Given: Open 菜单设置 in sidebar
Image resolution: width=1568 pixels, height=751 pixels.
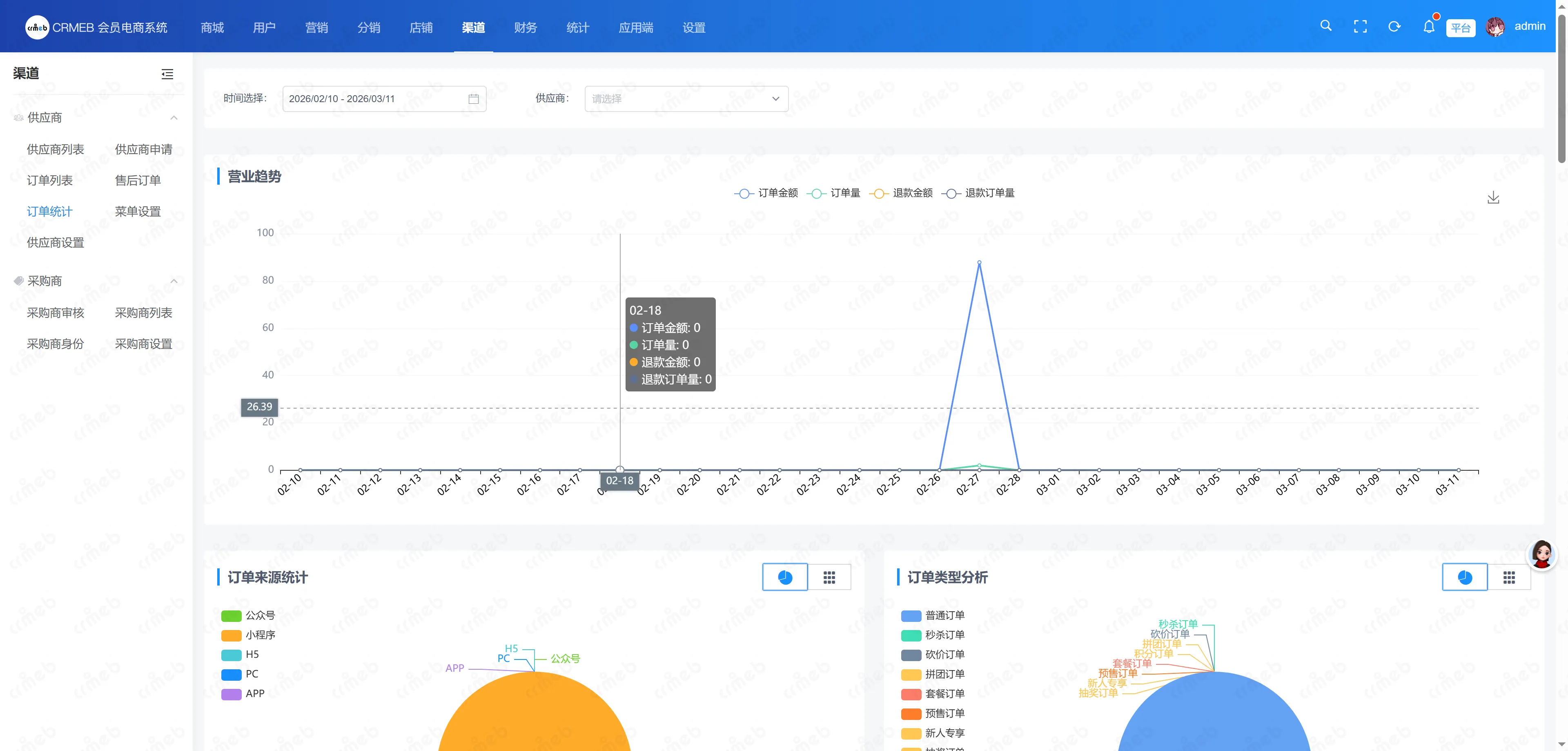Looking at the screenshot, I should [x=138, y=211].
